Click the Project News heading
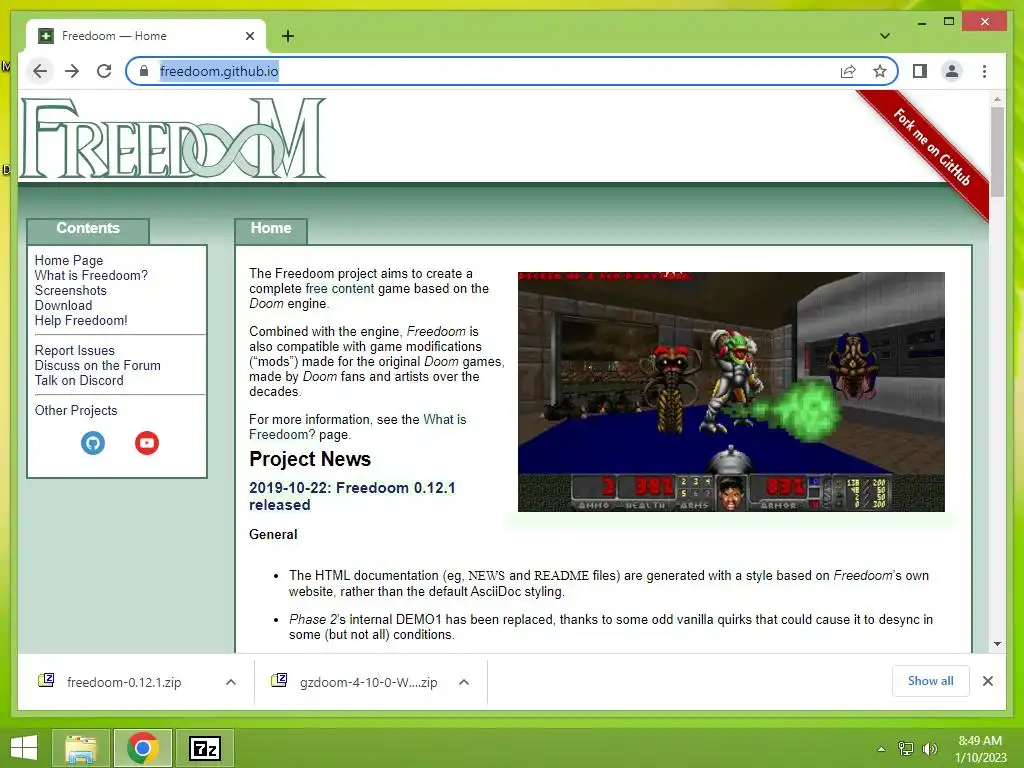Screen dimensions: 1024x768 (310, 459)
